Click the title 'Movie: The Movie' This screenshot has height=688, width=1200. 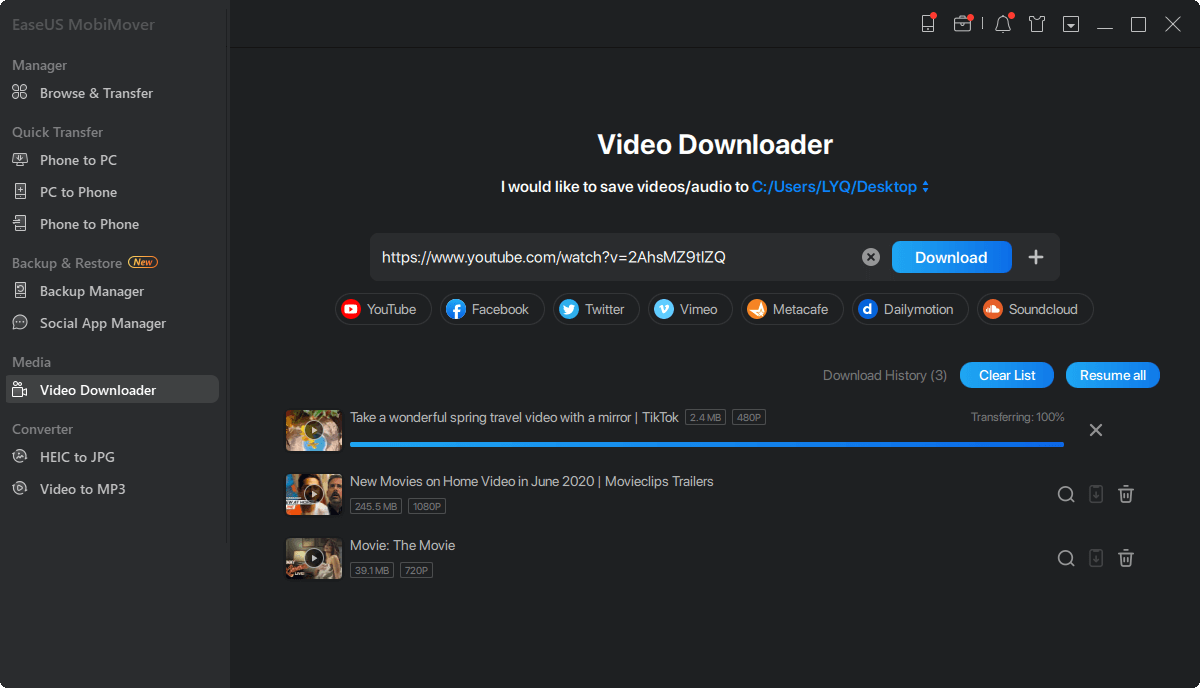click(402, 545)
